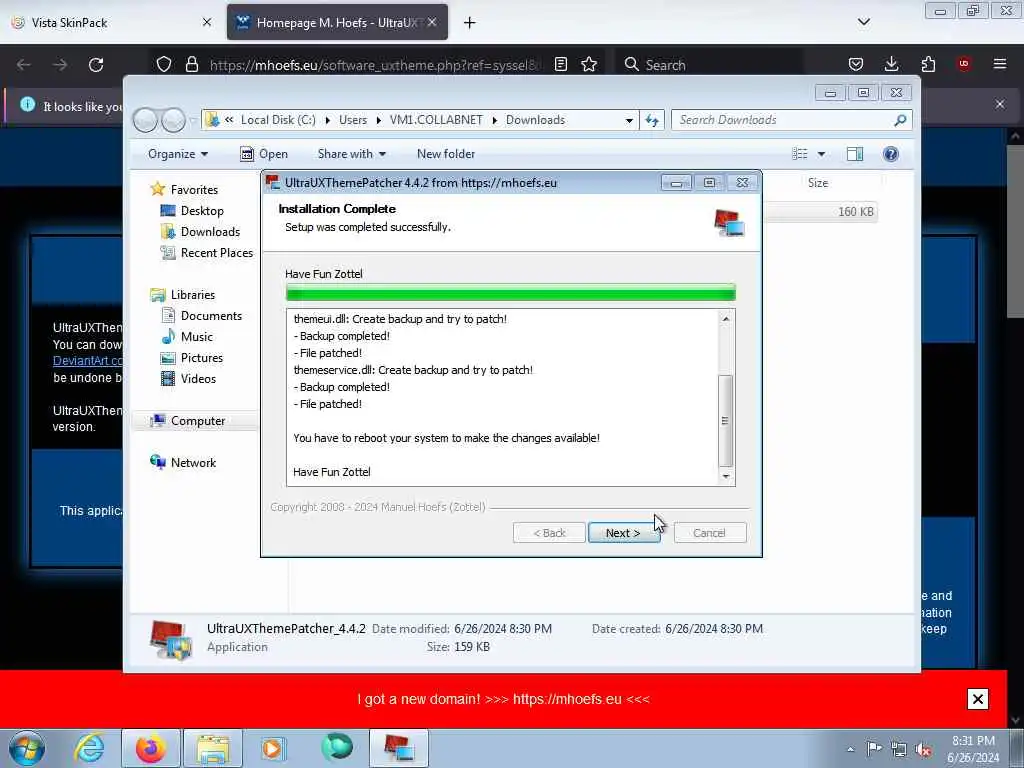Open Pictures library
1024x768 pixels.
click(192, 358)
